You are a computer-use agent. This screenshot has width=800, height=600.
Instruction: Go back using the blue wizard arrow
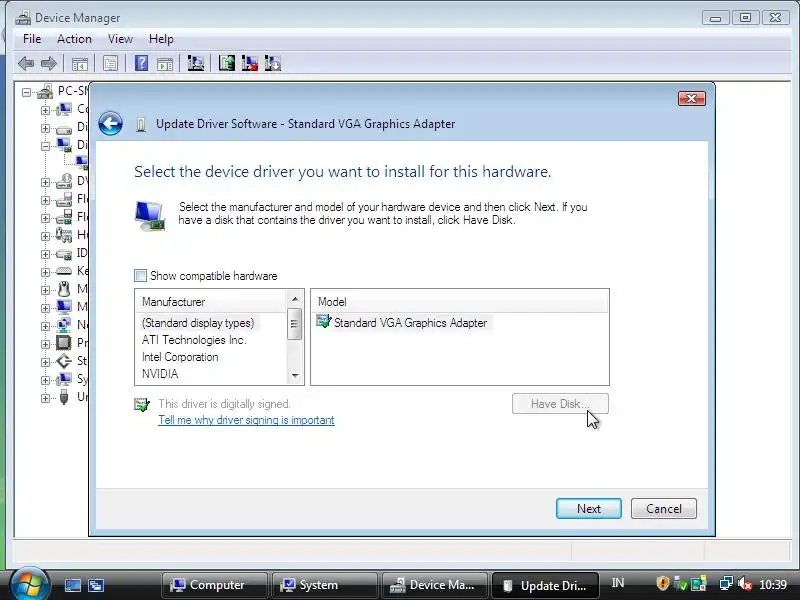tap(111, 123)
